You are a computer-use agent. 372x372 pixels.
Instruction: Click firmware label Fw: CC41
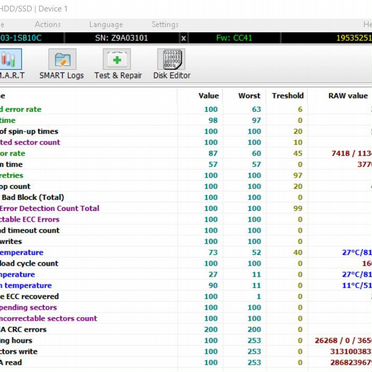[234, 38]
